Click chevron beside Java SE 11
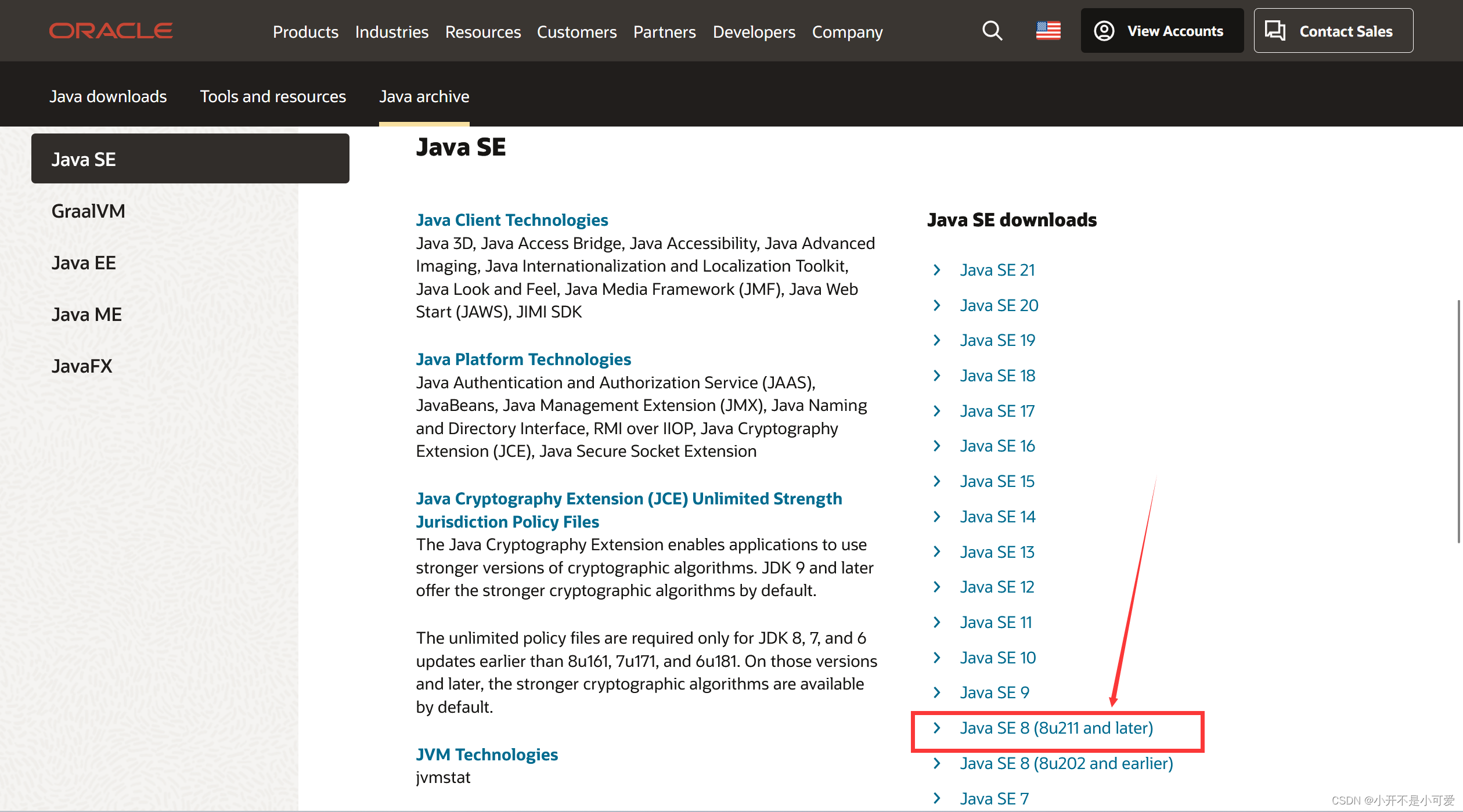Screen dimensions: 1463x812 (x=936, y=622)
